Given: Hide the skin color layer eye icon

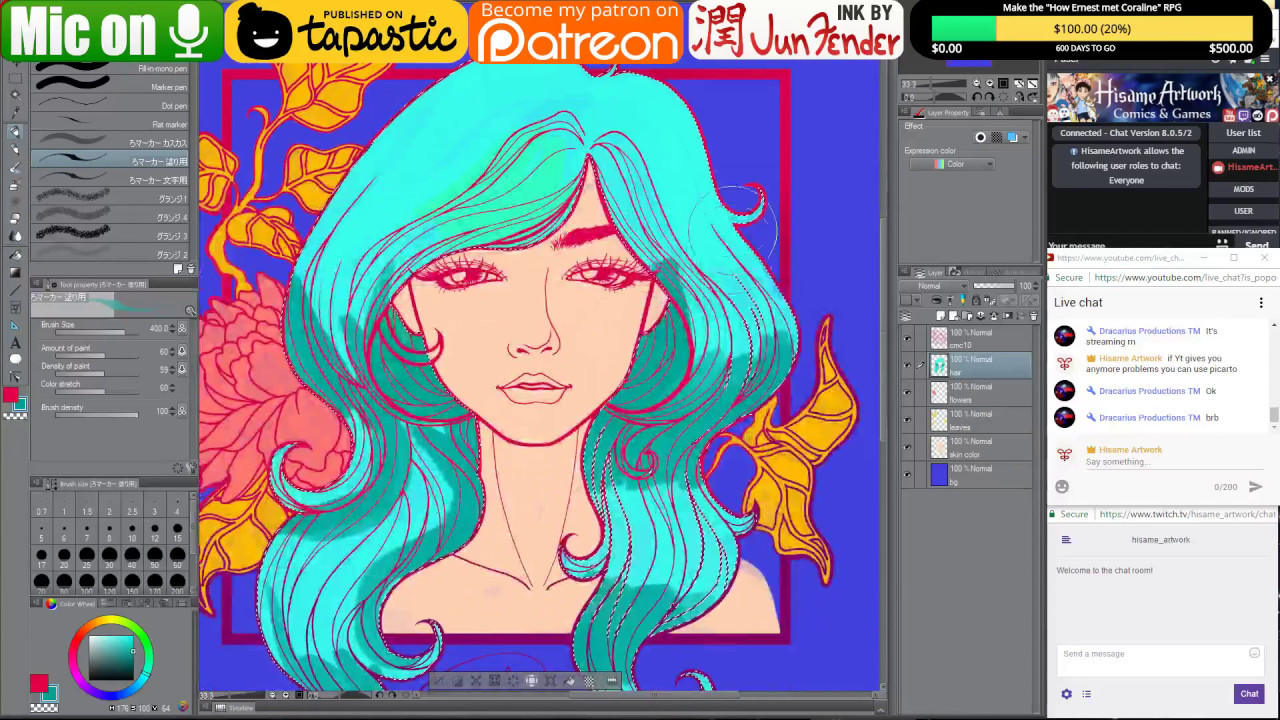Looking at the screenshot, I should tap(907, 447).
